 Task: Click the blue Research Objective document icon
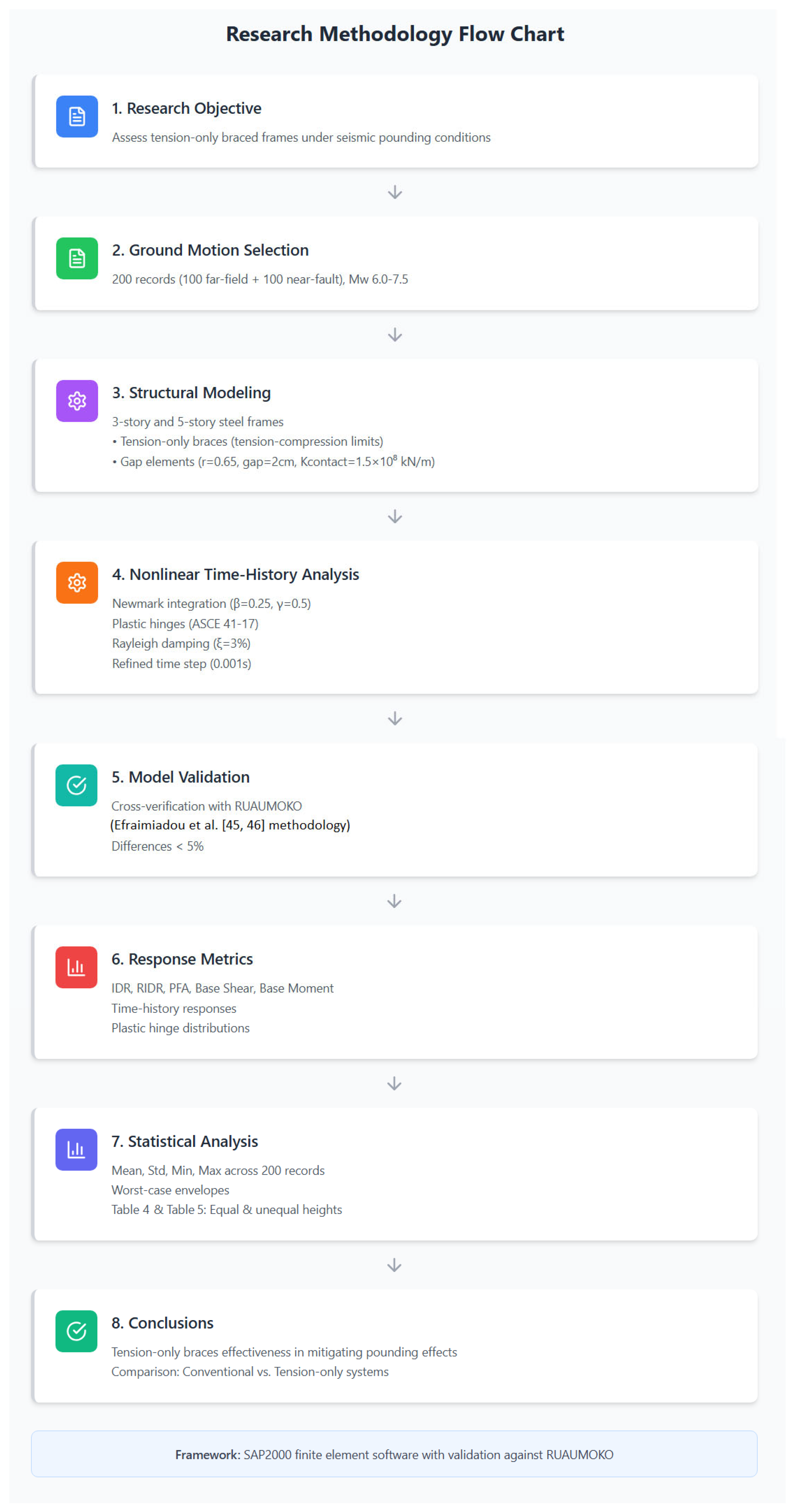coord(77,116)
